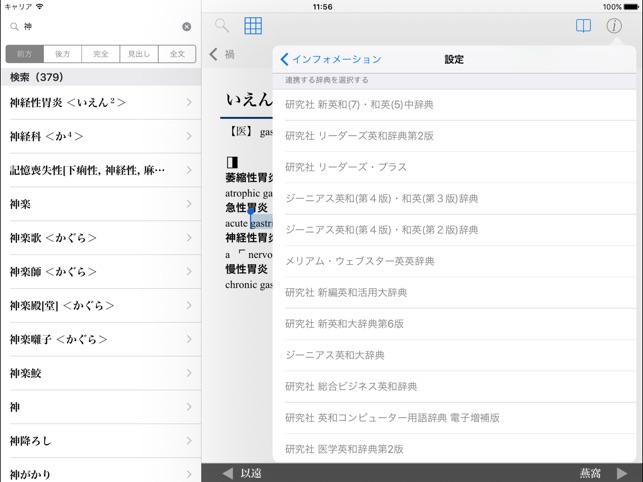The width and height of the screenshot is (643, 482).
Task: Tap chevron on 神楽囃子 row
Action: [x=189, y=339]
